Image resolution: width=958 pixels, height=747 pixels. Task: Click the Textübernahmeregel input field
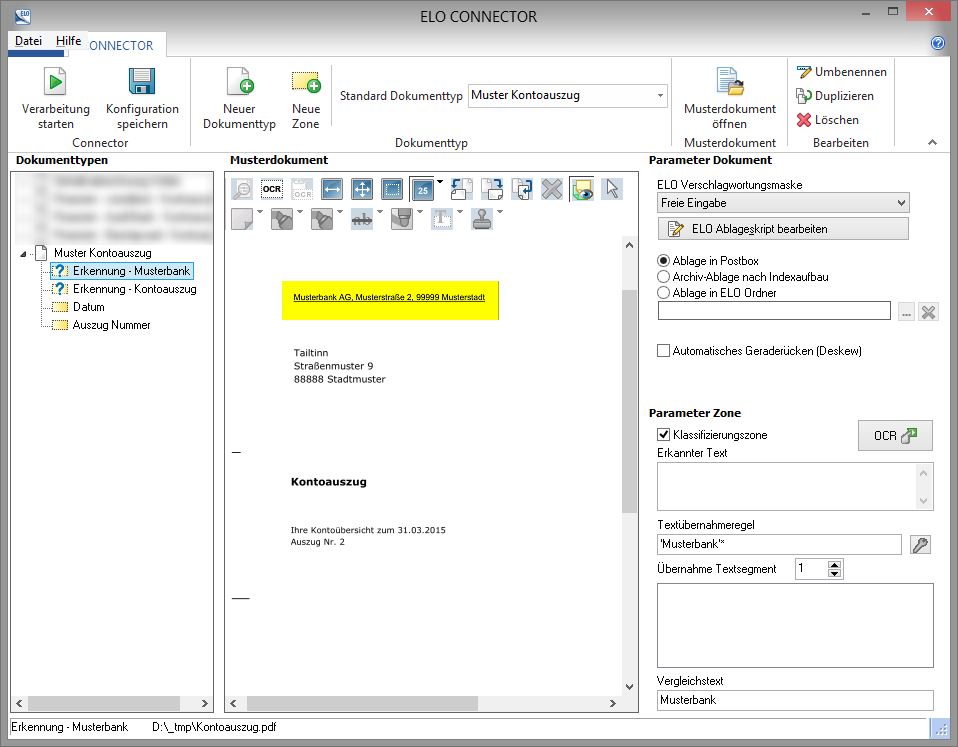tap(779, 544)
